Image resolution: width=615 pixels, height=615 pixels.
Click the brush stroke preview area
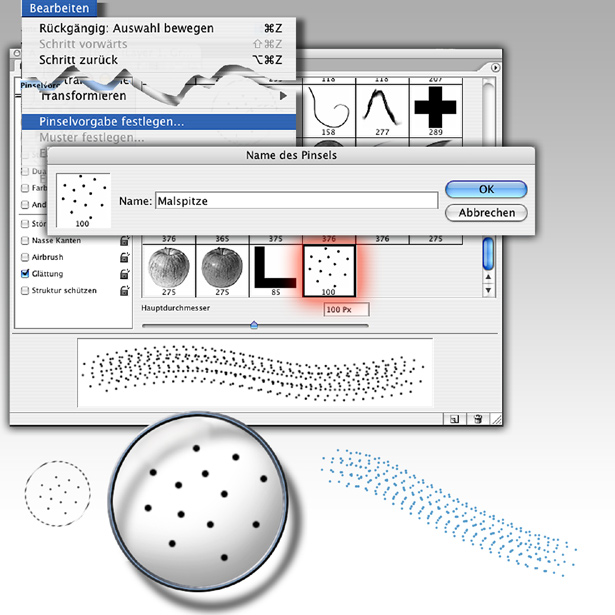point(255,373)
